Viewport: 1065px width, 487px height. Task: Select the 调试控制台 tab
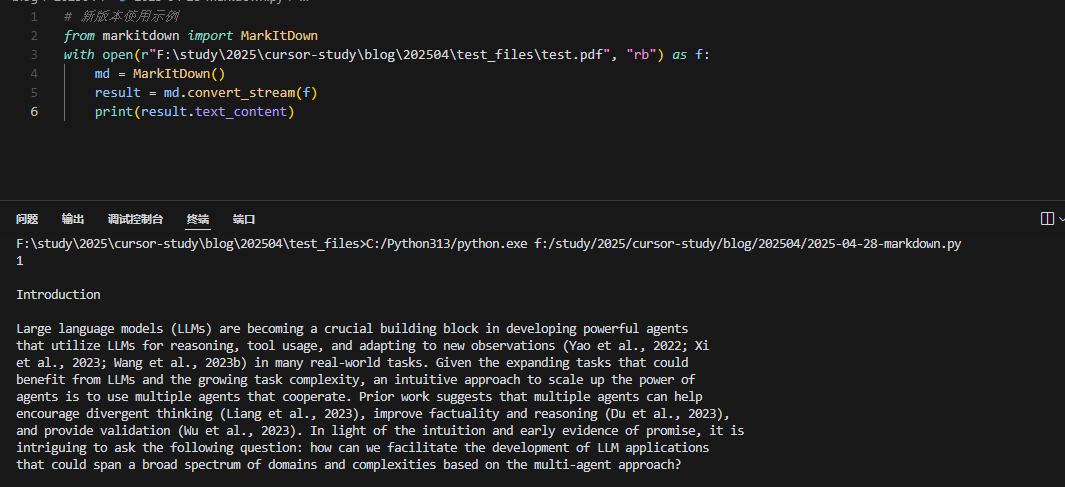[x=135, y=219]
